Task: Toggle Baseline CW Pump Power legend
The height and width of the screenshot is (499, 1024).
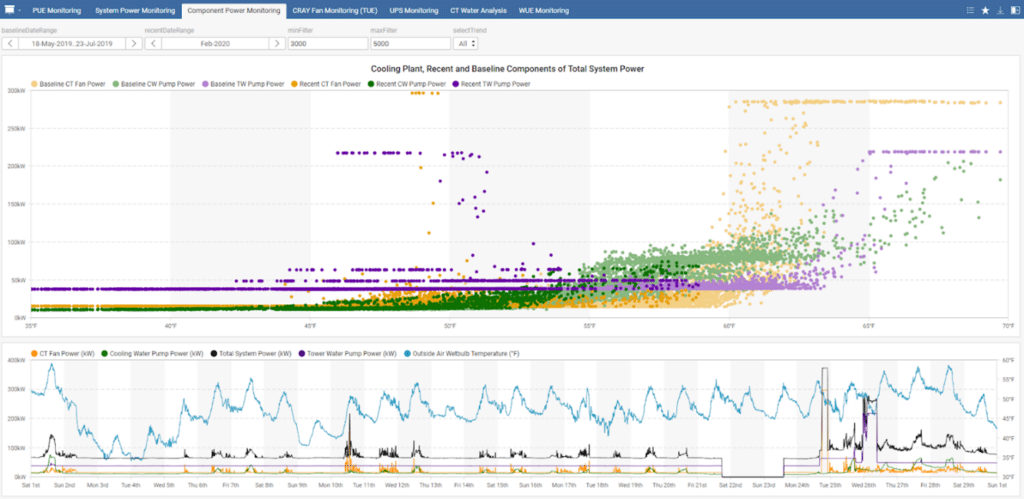Action: 153,84
